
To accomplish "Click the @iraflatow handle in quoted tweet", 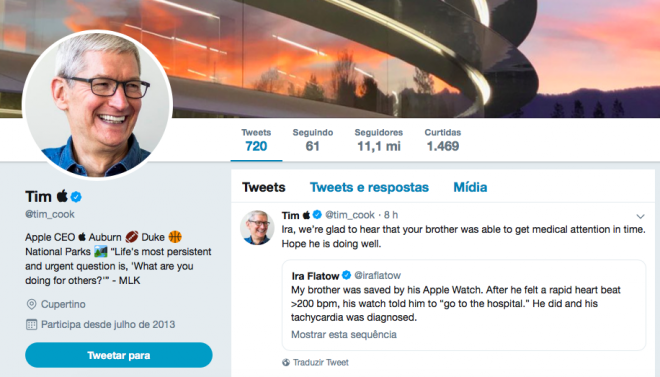I will [378, 275].
